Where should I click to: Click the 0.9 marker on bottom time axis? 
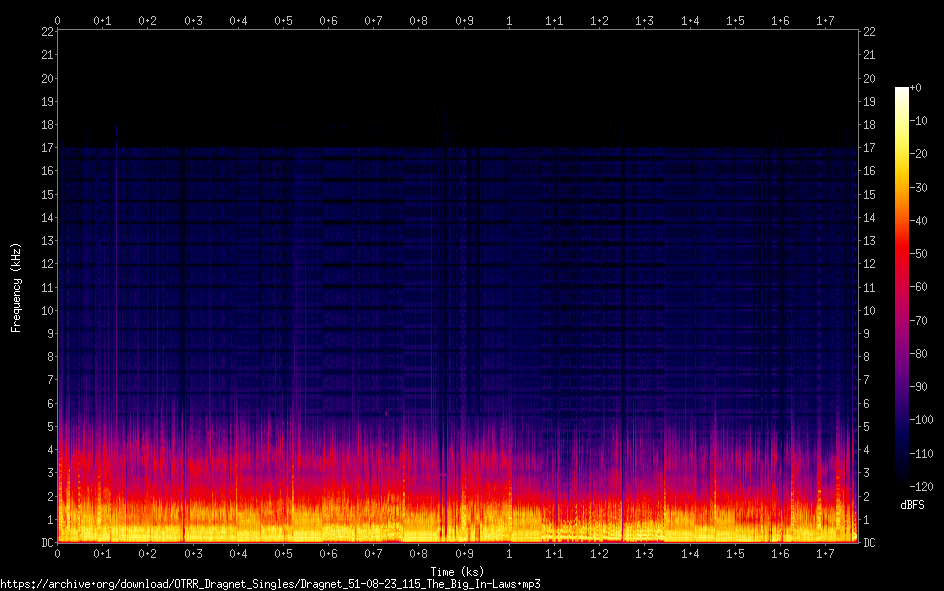464,554
